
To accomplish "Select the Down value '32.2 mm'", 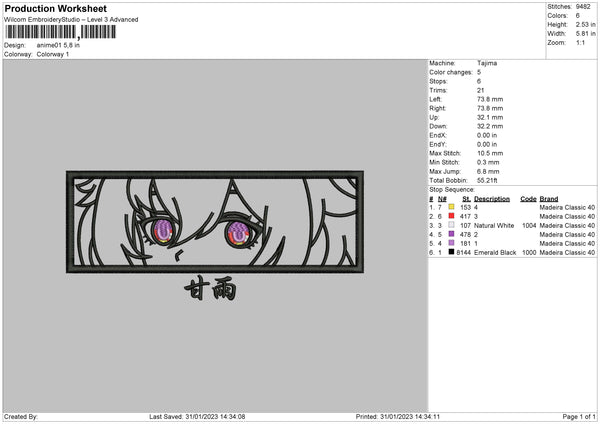I will [x=490, y=126].
